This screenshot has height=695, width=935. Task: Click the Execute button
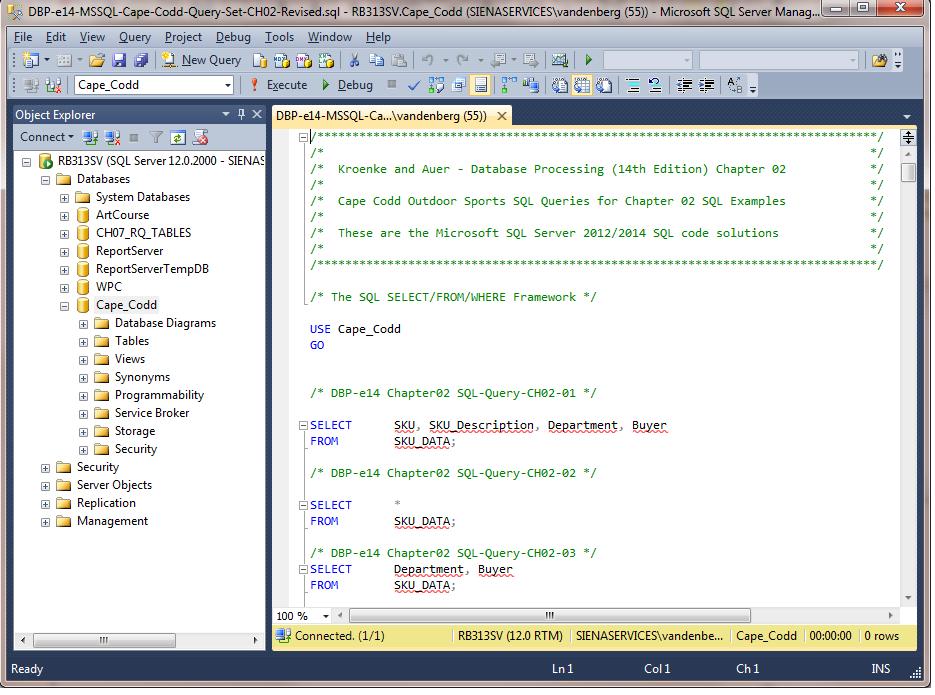click(279, 85)
